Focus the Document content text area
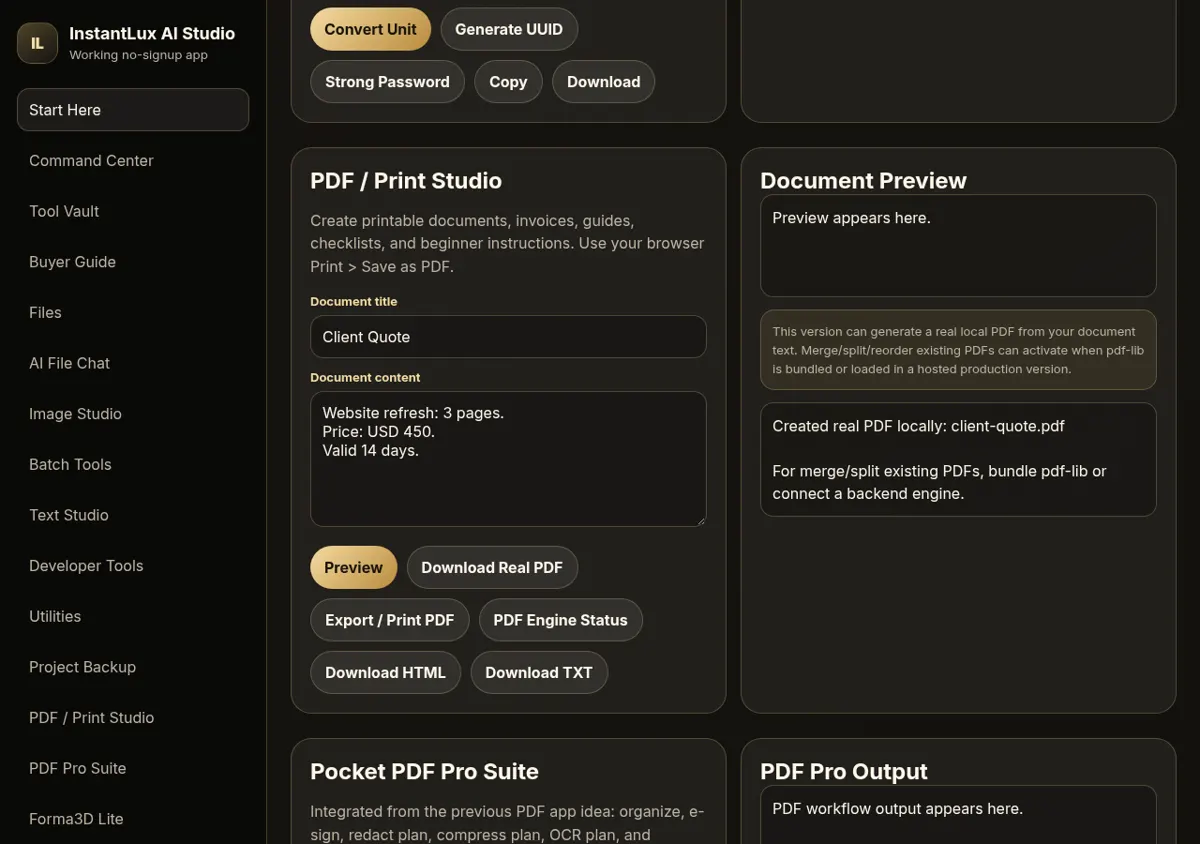The image size is (1200, 844). [508, 459]
